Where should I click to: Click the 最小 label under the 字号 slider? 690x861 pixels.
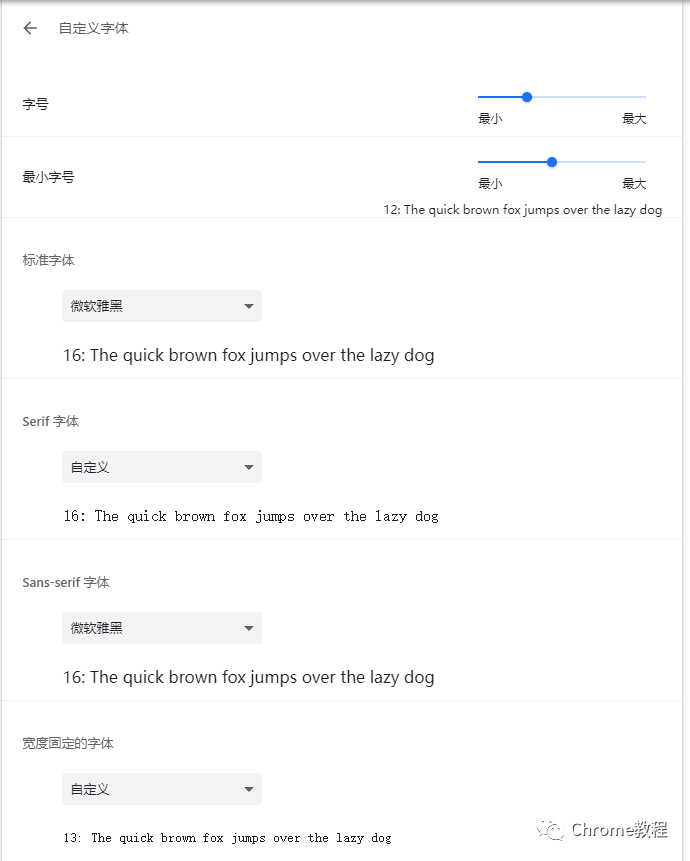pyautogui.click(x=490, y=119)
